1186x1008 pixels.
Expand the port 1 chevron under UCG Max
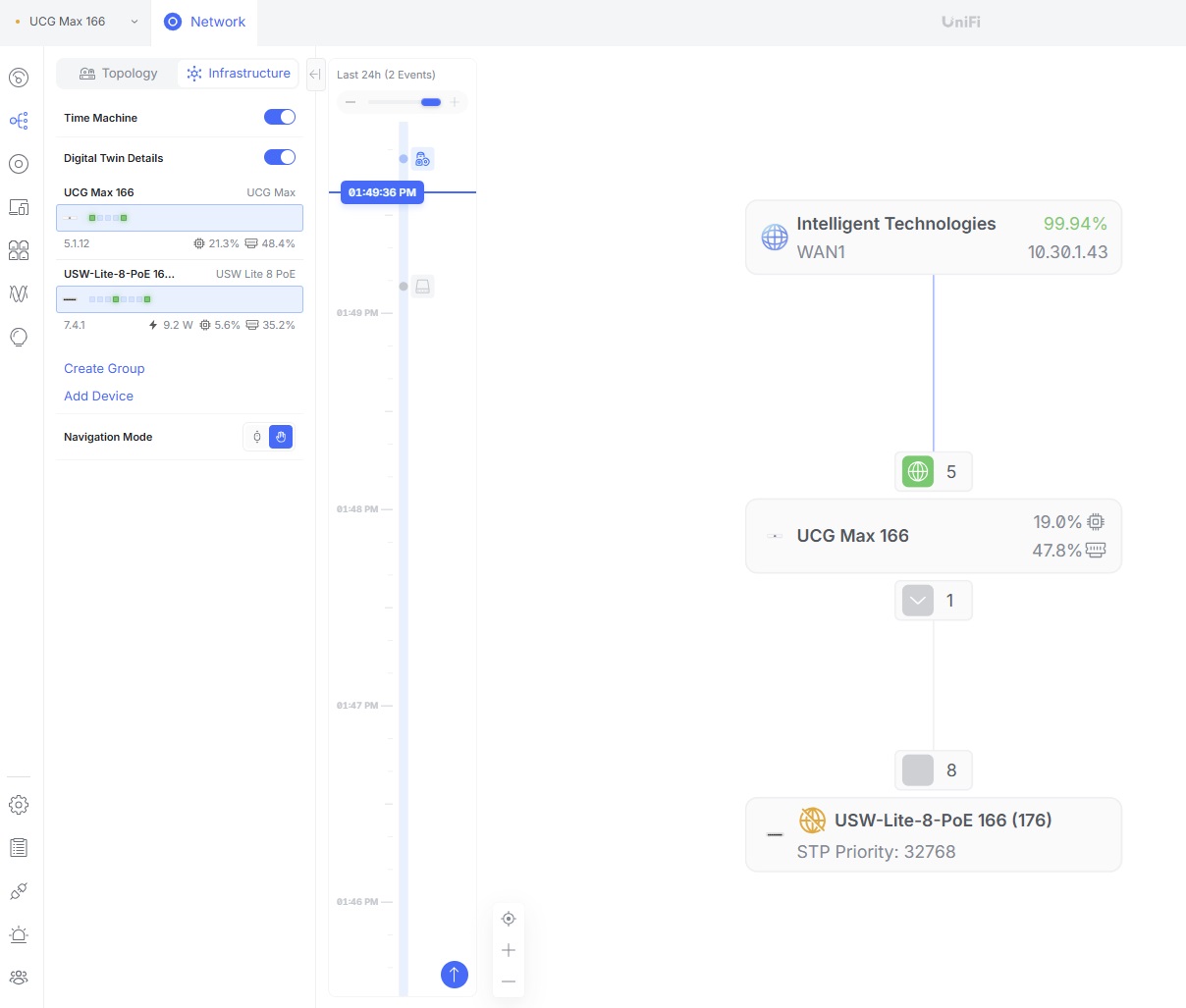click(918, 601)
